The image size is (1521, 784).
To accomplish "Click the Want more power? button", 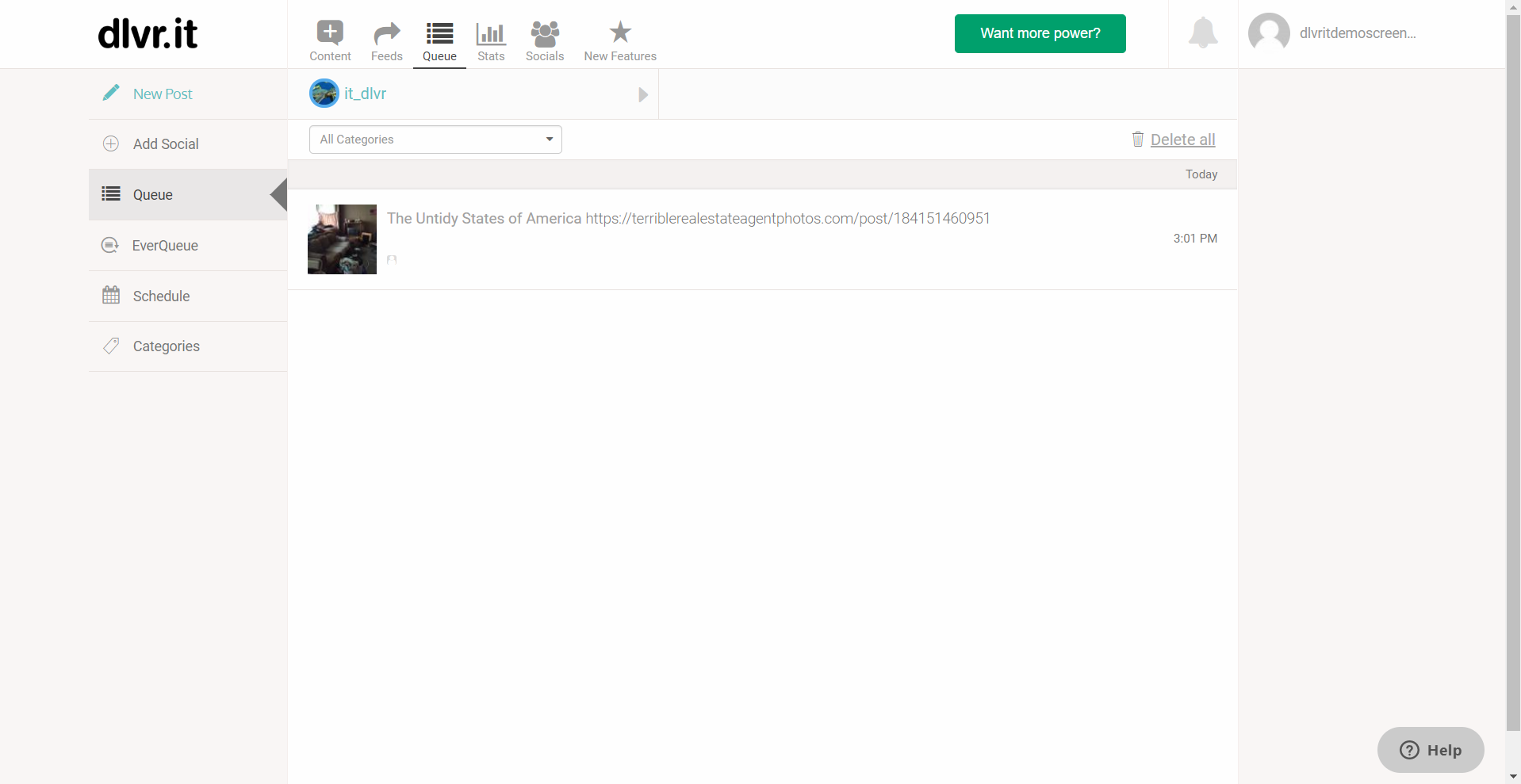I will click(1040, 33).
